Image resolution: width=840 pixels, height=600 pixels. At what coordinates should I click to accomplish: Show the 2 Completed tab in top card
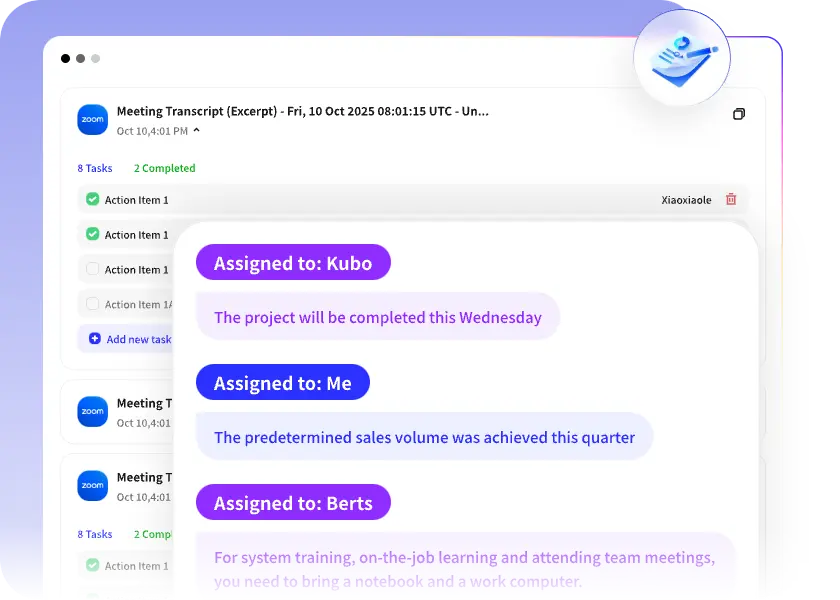164,168
